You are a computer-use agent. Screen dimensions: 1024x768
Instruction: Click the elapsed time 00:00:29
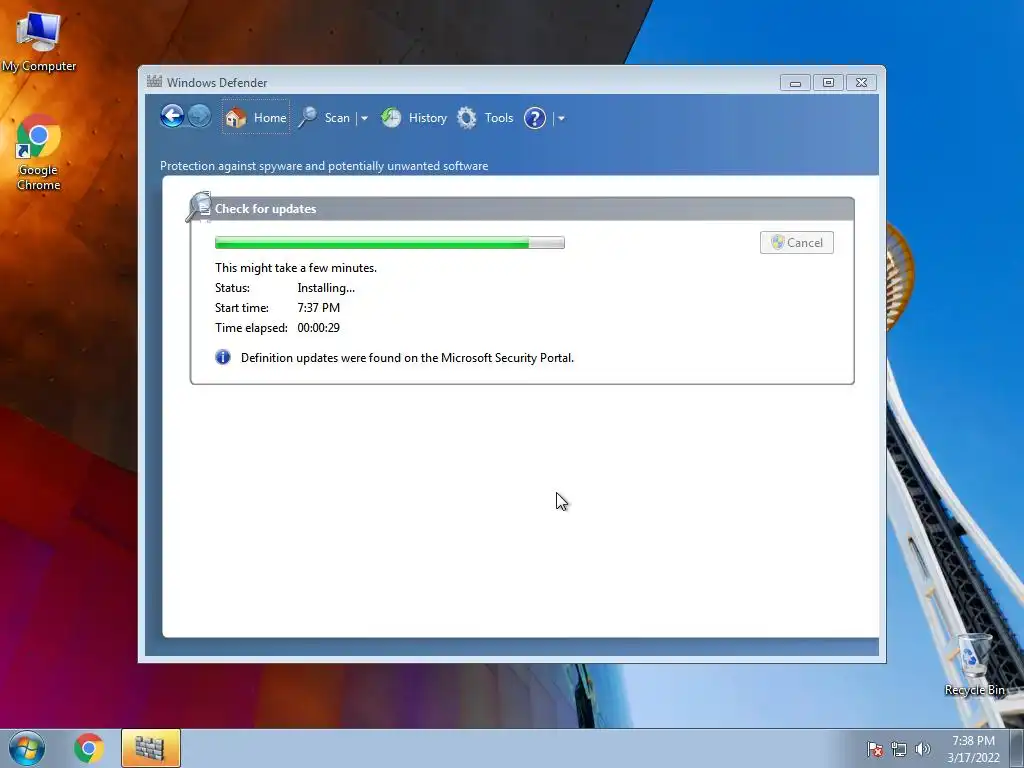pos(319,328)
